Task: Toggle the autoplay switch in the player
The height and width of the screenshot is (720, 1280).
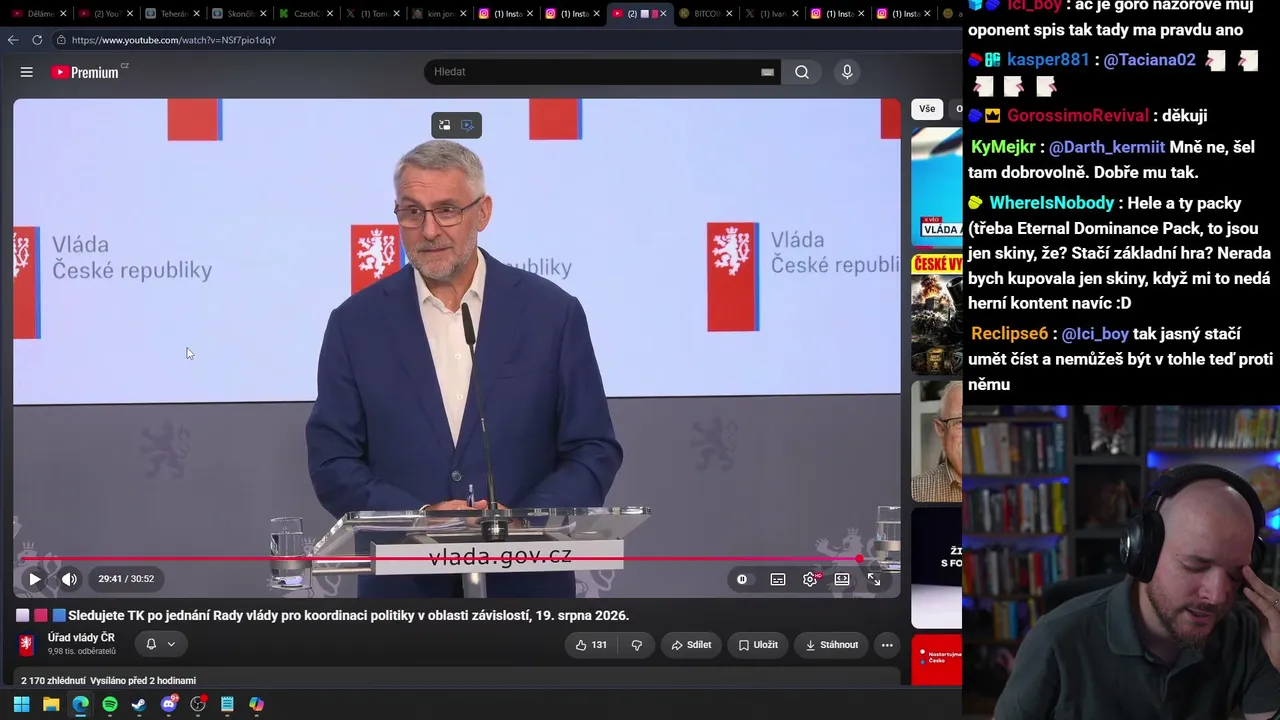Action: (742, 579)
